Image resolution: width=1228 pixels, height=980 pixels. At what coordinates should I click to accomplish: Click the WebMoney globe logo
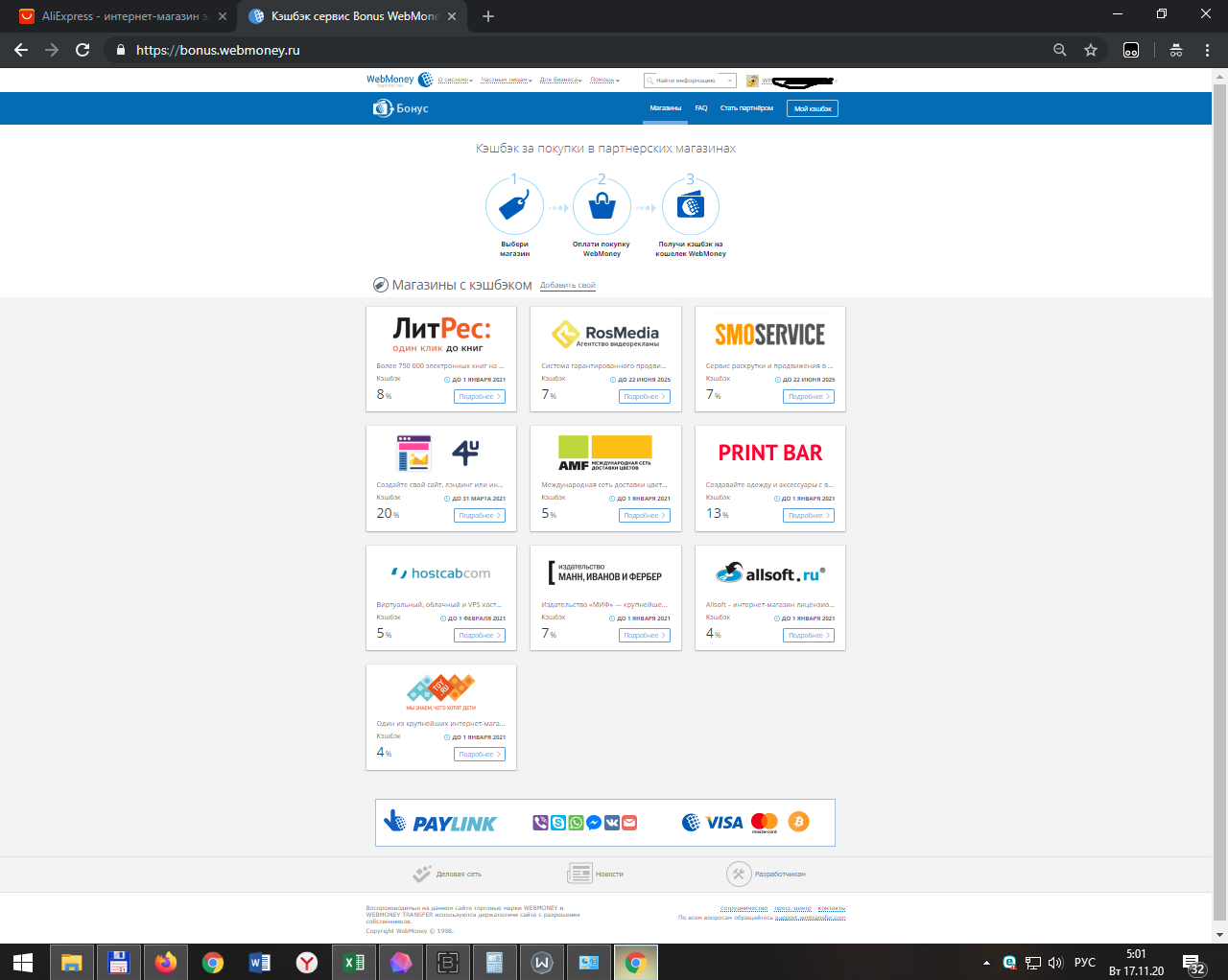[425, 80]
